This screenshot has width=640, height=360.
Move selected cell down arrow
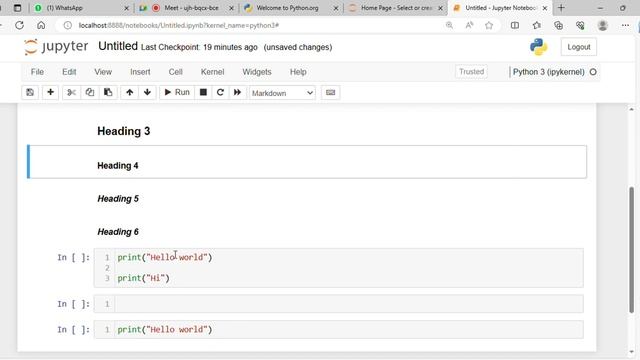(147, 92)
